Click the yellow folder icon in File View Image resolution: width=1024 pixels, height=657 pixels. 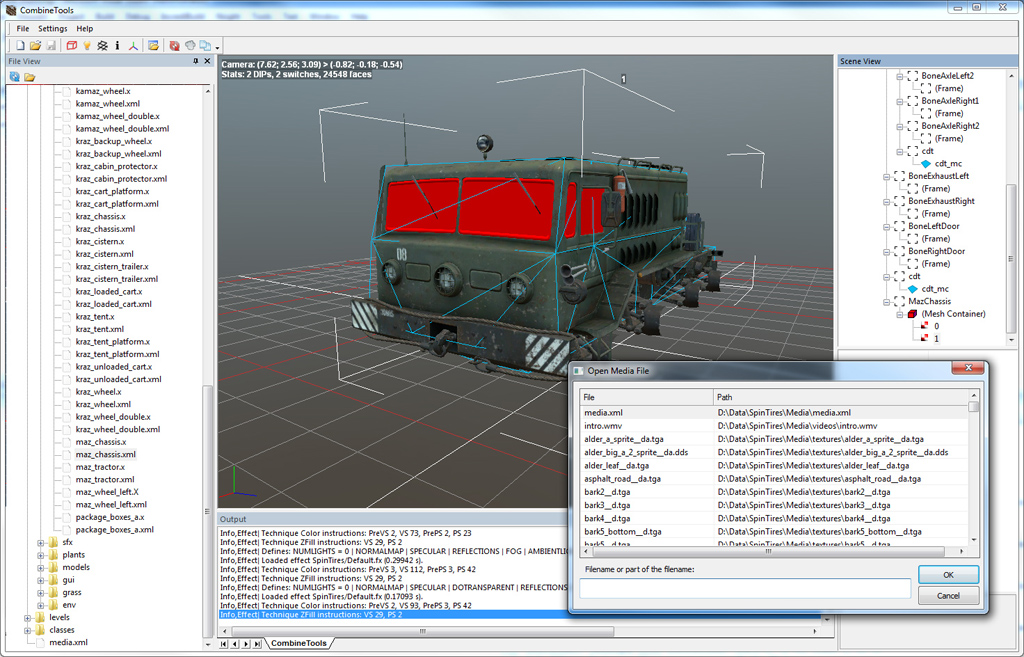29,77
